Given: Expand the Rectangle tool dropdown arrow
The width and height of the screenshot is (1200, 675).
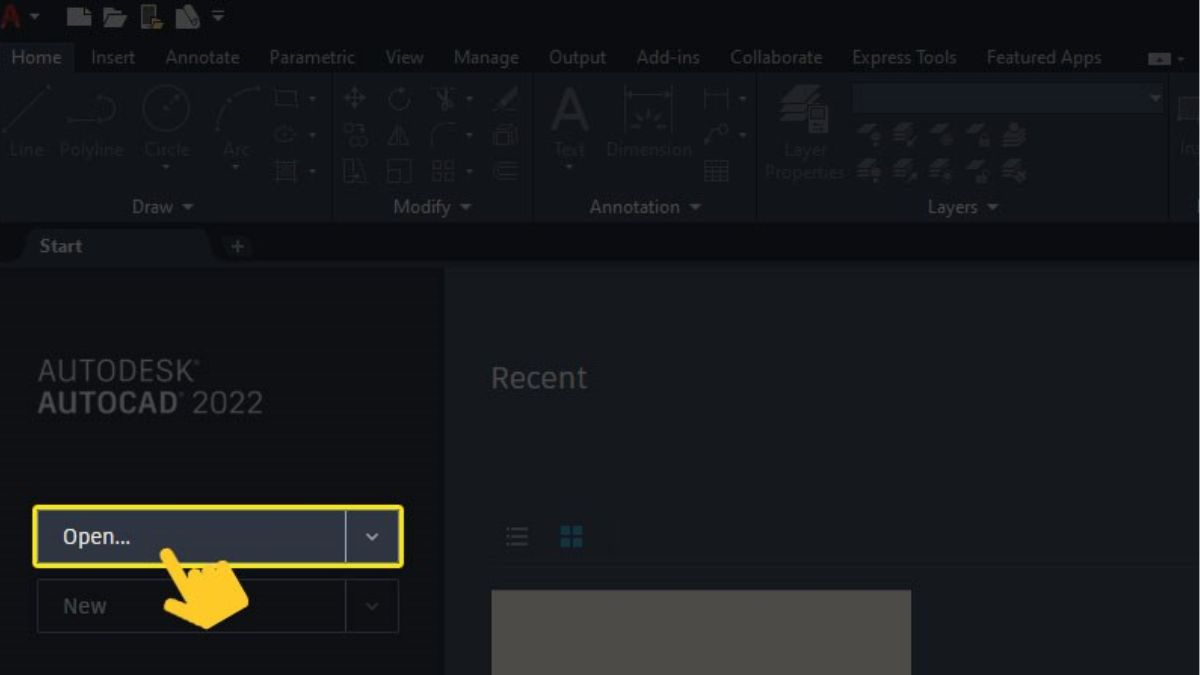Looking at the screenshot, I should coord(312,98).
